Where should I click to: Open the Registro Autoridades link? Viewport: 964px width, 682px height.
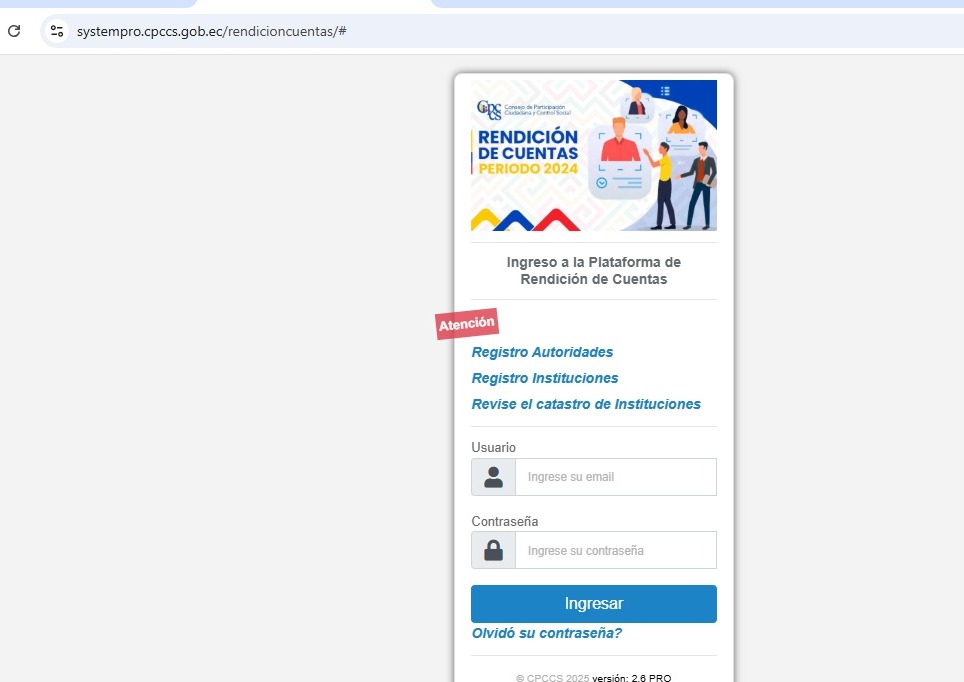click(x=542, y=352)
